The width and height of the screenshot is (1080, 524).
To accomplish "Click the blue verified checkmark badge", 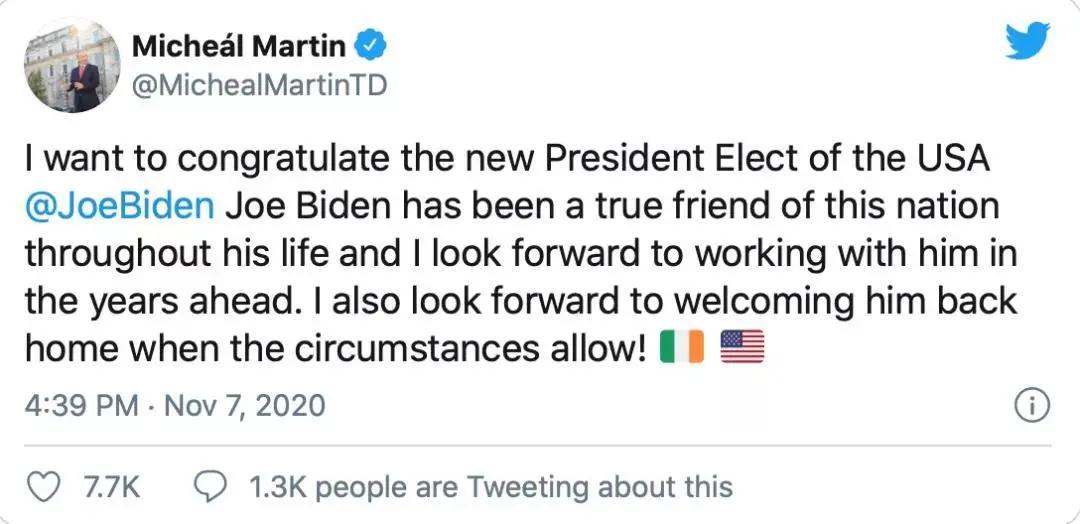I will point(374,45).
